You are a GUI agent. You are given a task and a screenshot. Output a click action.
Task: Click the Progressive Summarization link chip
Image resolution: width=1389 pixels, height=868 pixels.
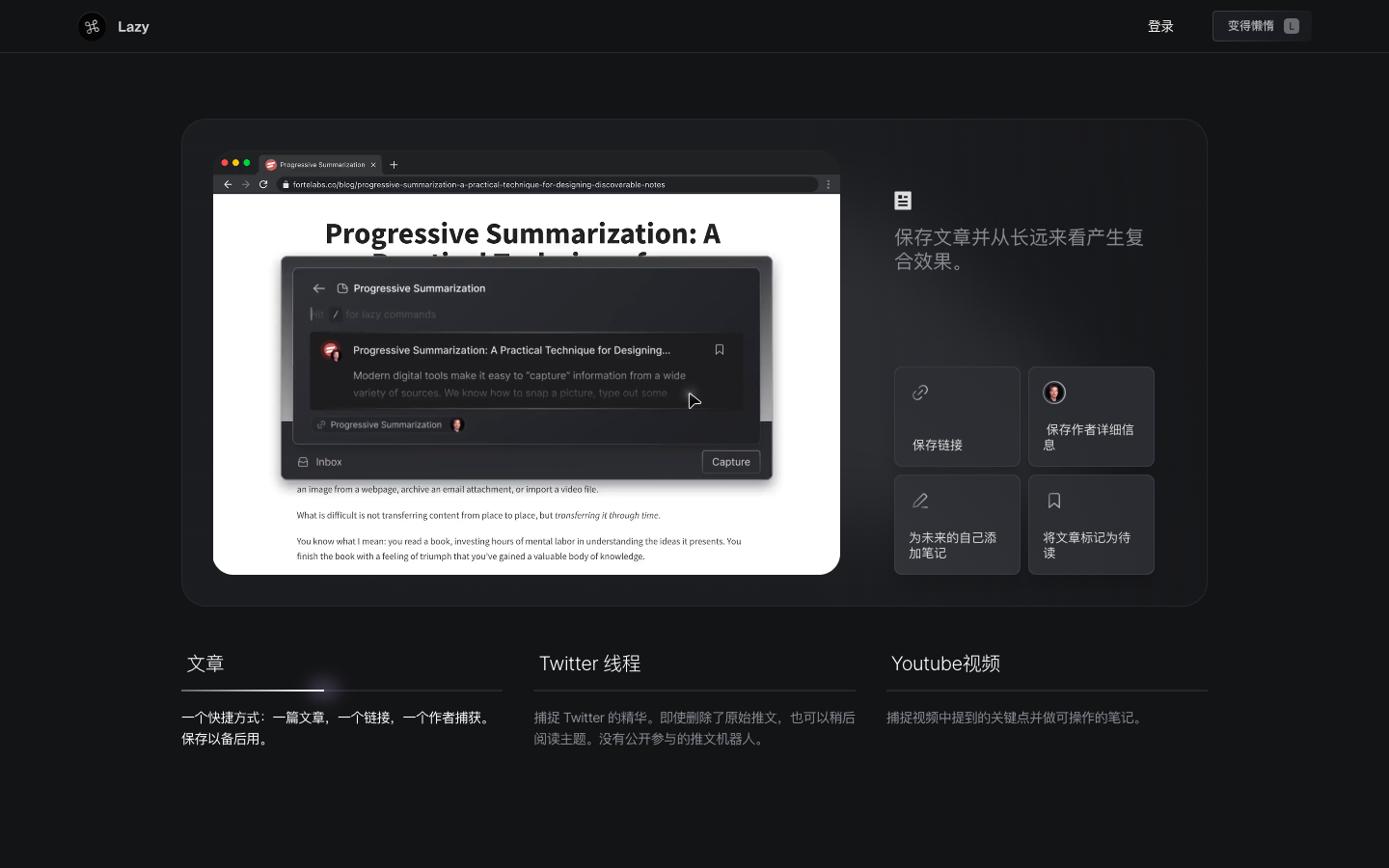pos(379,424)
